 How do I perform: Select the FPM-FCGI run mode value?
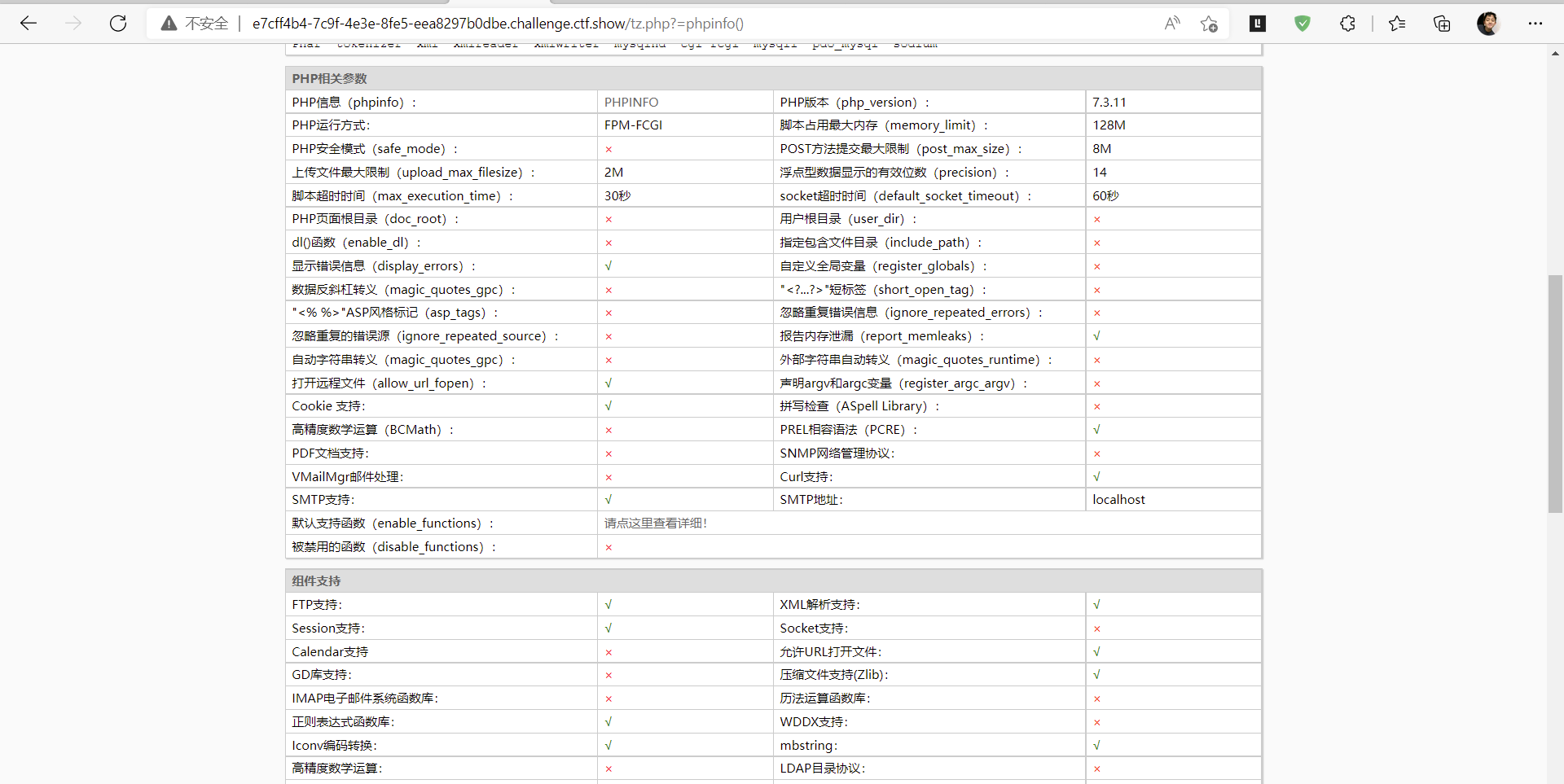pos(633,125)
